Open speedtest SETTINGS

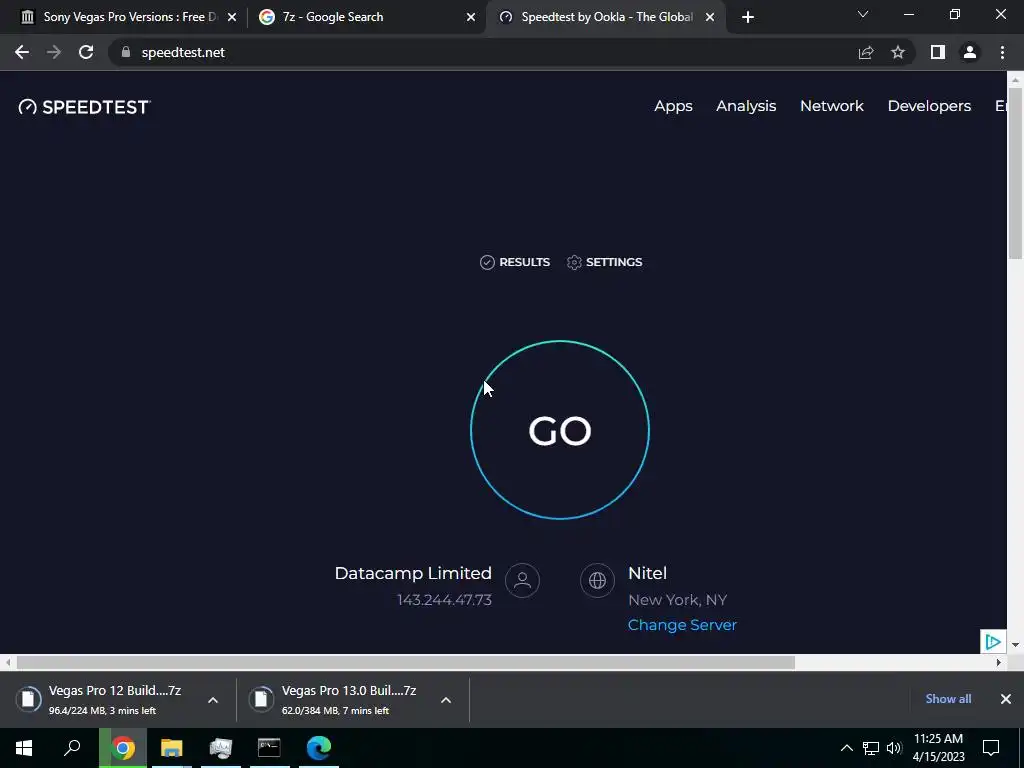605,262
